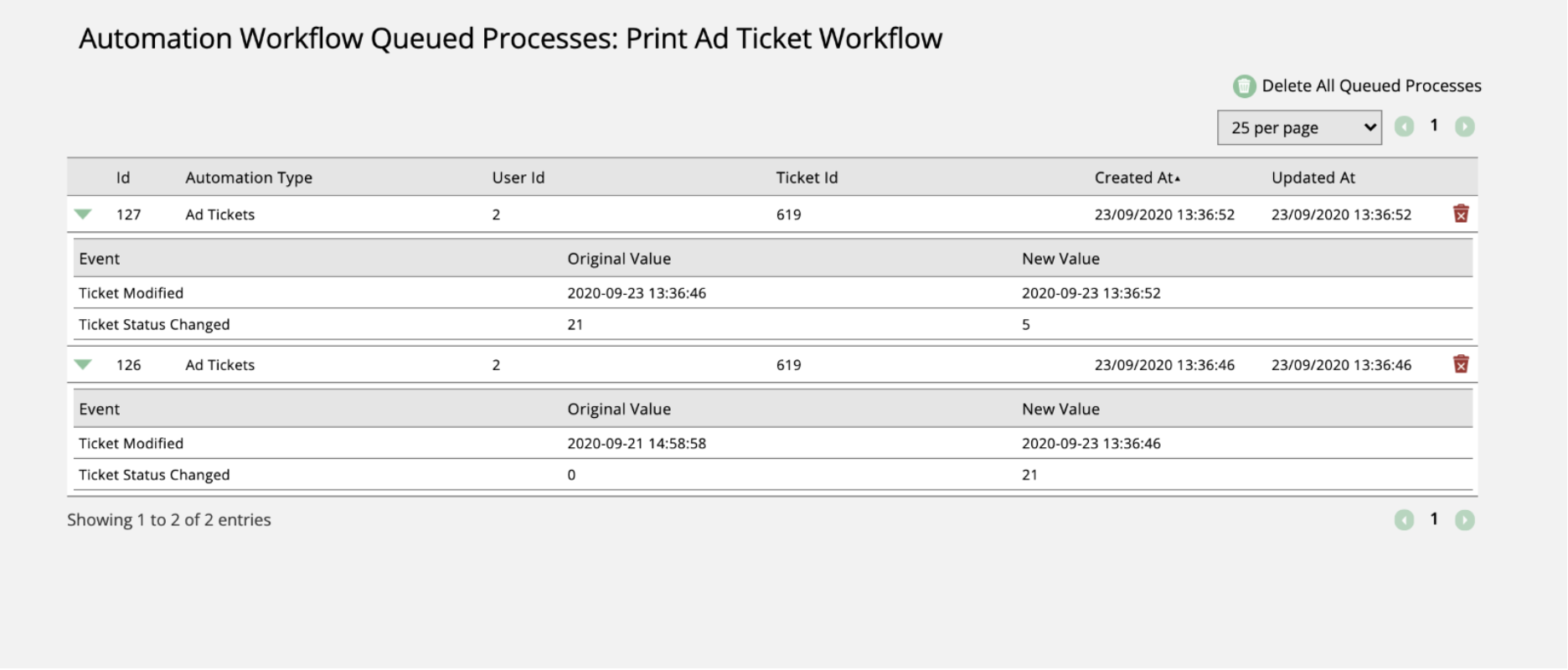This screenshot has width=1568, height=670.
Task: Click the page number 1 at top
Action: tap(1435, 125)
